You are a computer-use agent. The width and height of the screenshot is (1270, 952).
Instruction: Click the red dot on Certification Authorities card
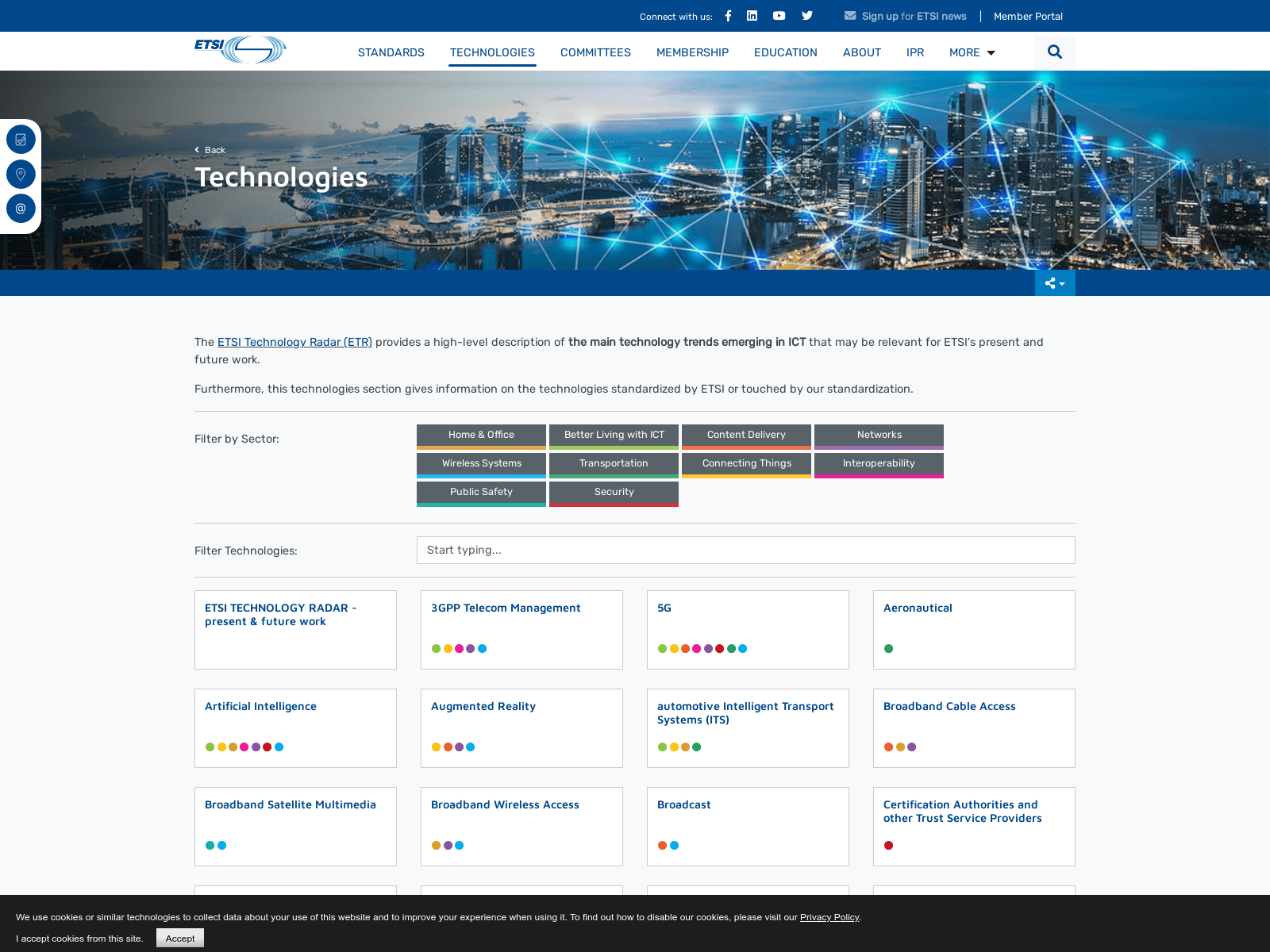(x=888, y=846)
